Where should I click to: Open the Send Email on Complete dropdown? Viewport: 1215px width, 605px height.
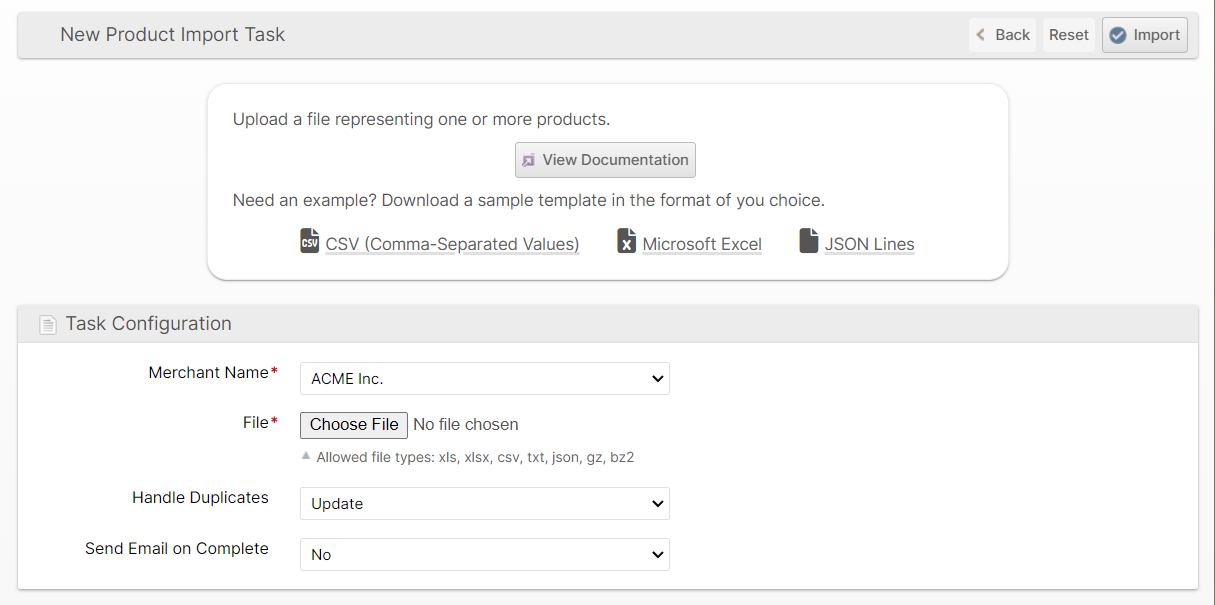484,554
